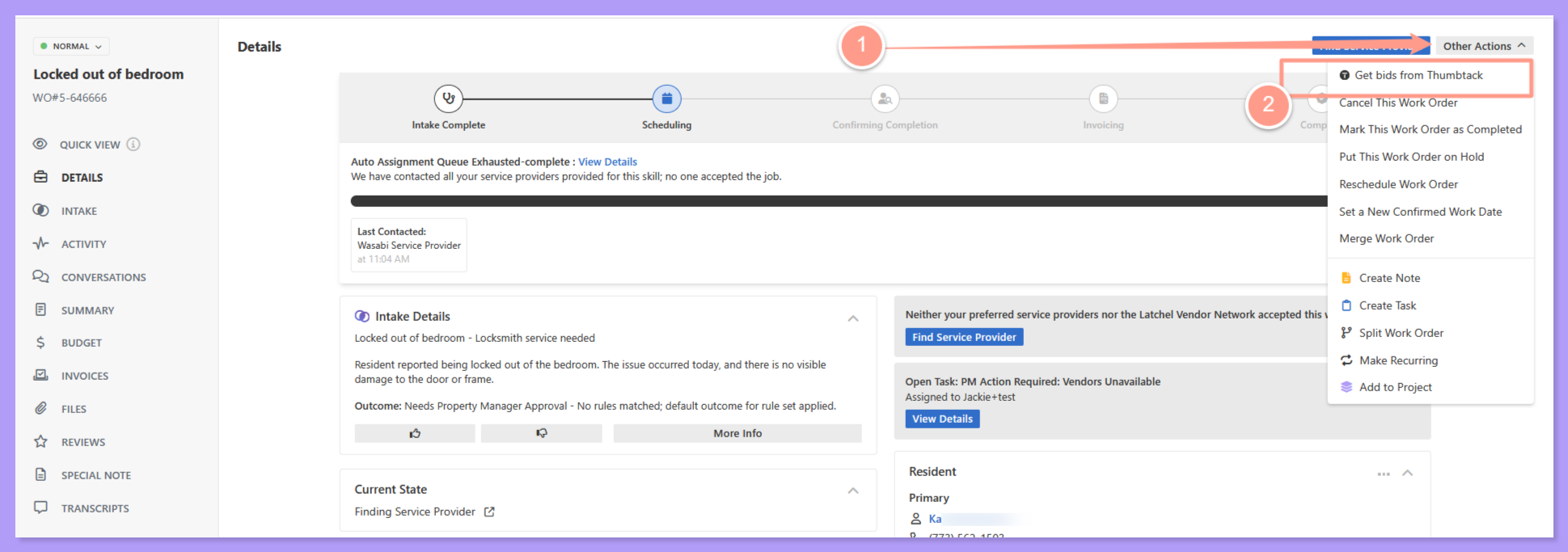Click the Files paperclip icon
The image size is (1568, 552).
tap(40, 408)
